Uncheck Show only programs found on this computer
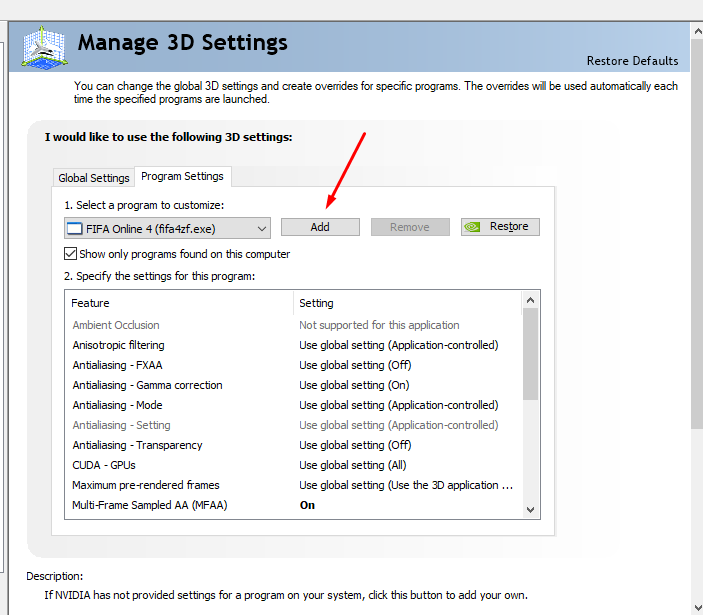703x615 pixels. [x=71, y=254]
